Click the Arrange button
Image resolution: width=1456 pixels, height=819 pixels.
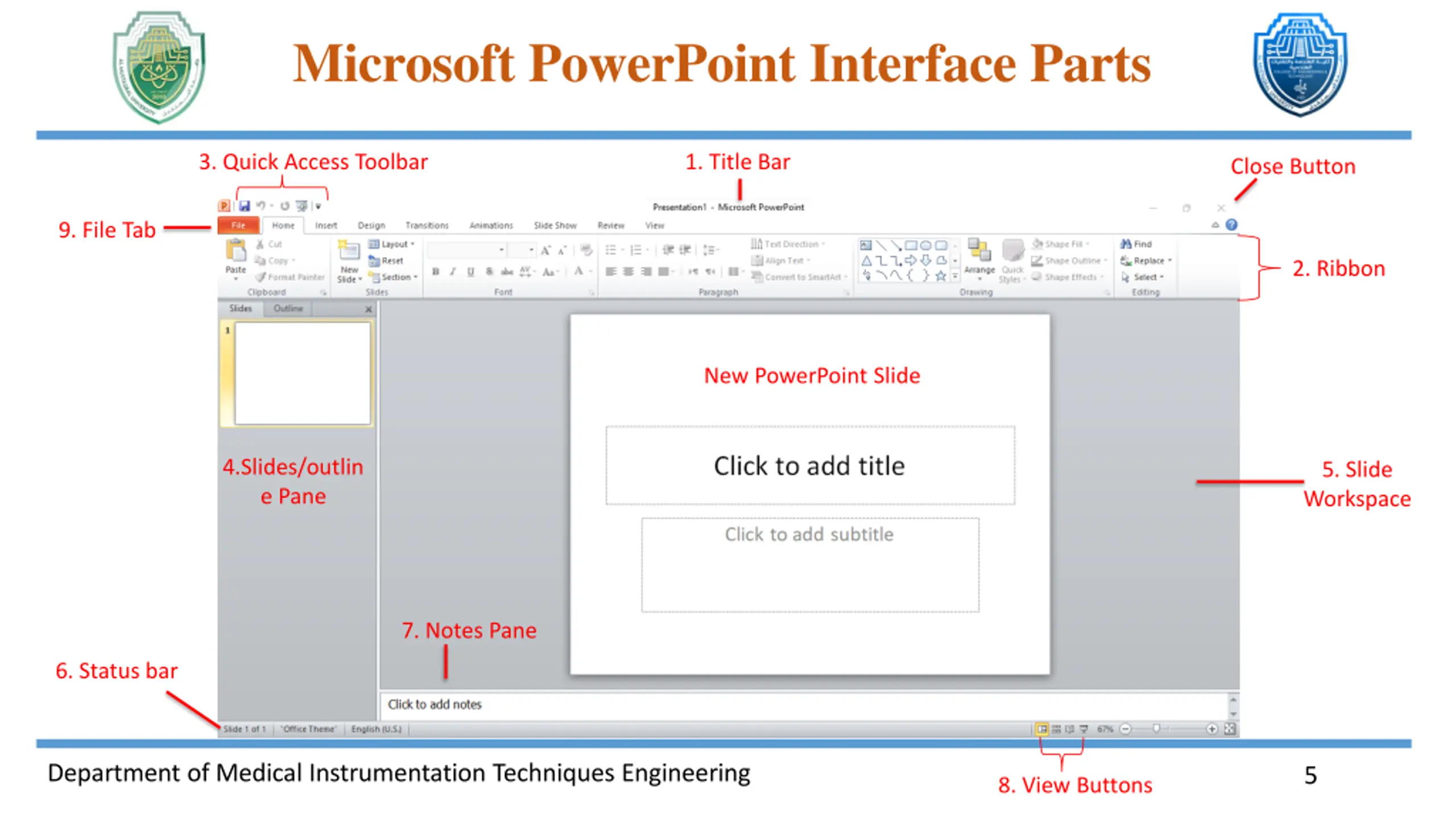tap(979, 259)
